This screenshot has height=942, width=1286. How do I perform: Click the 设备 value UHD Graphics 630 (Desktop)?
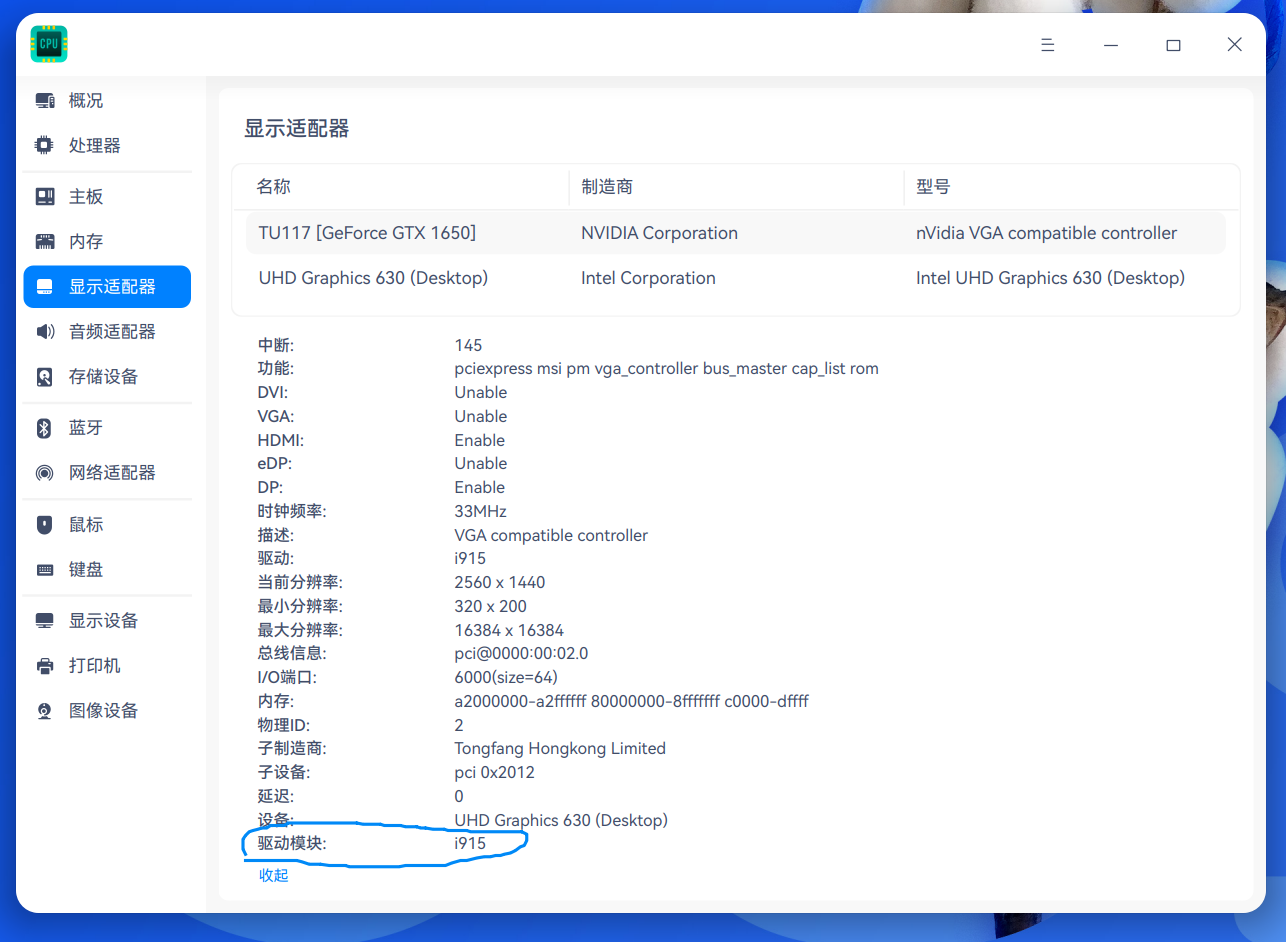click(x=560, y=820)
